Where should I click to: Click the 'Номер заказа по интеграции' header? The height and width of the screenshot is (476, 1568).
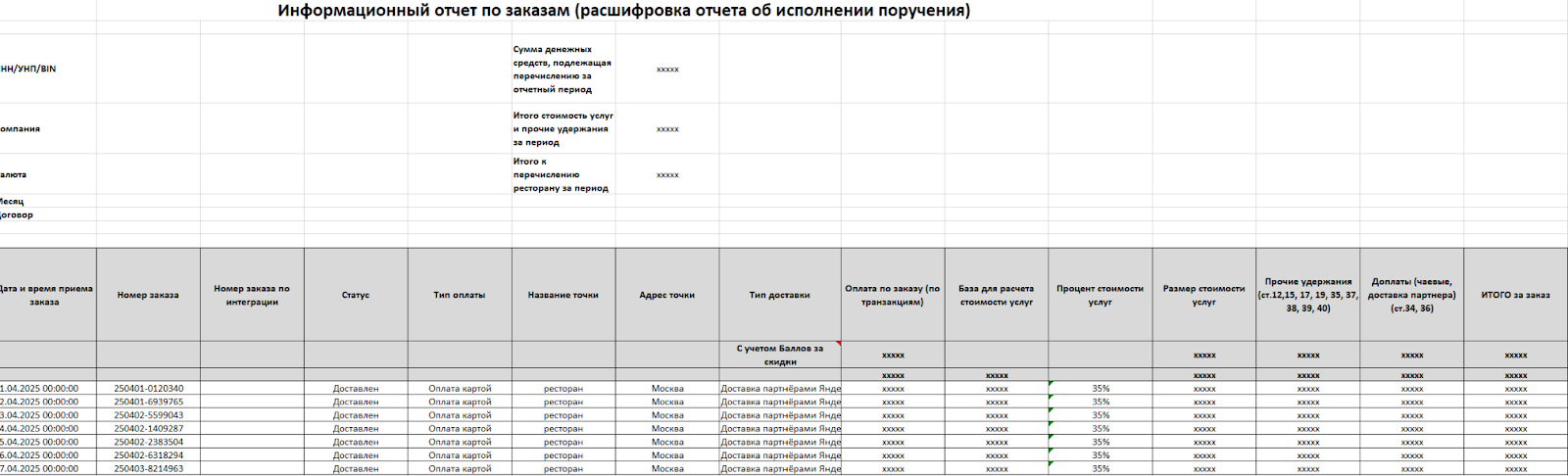point(252,295)
